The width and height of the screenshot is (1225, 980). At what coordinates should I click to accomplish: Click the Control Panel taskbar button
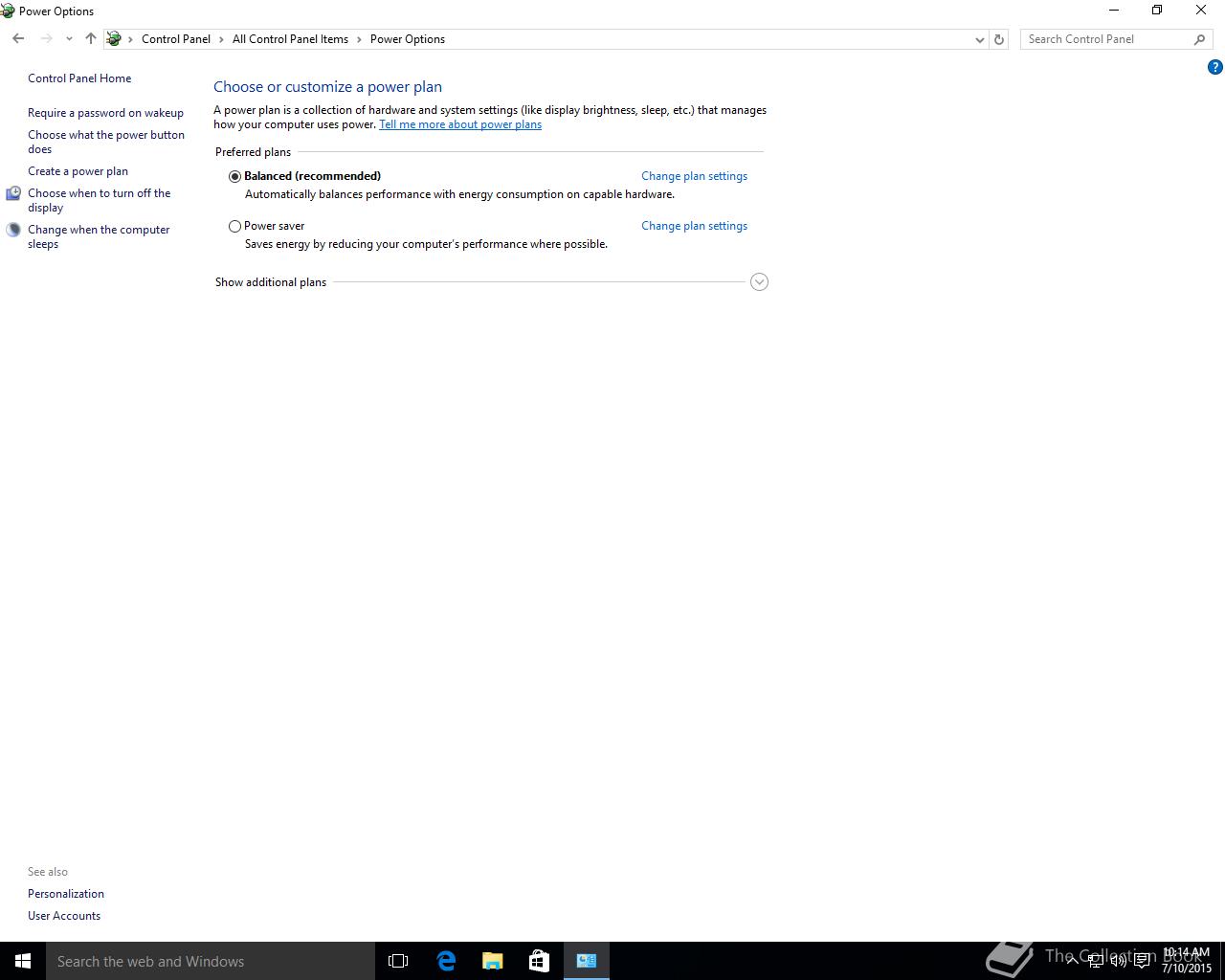[x=587, y=961]
